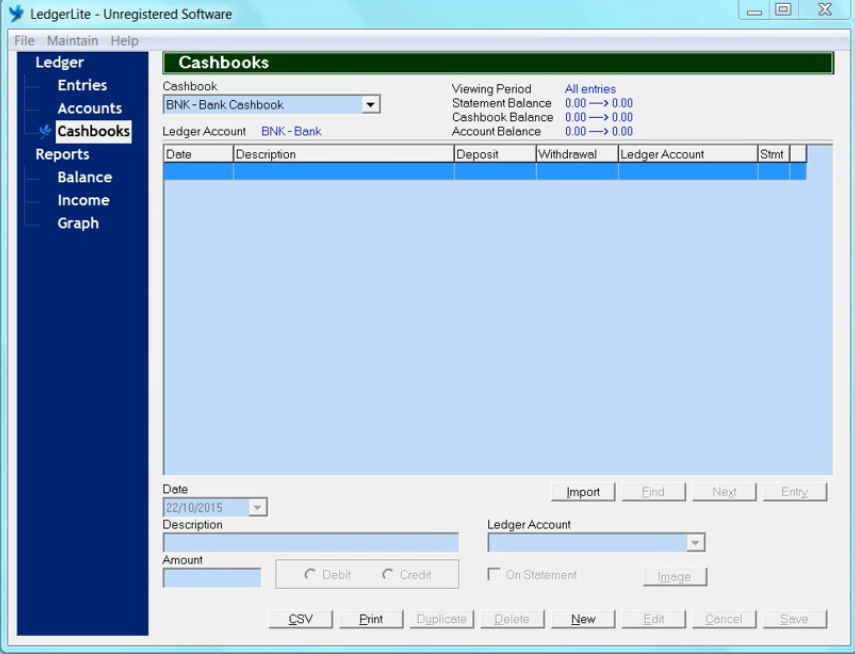Viewport: 855px width, 654px height.
Task: Open the Help menu
Action: (x=125, y=41)
